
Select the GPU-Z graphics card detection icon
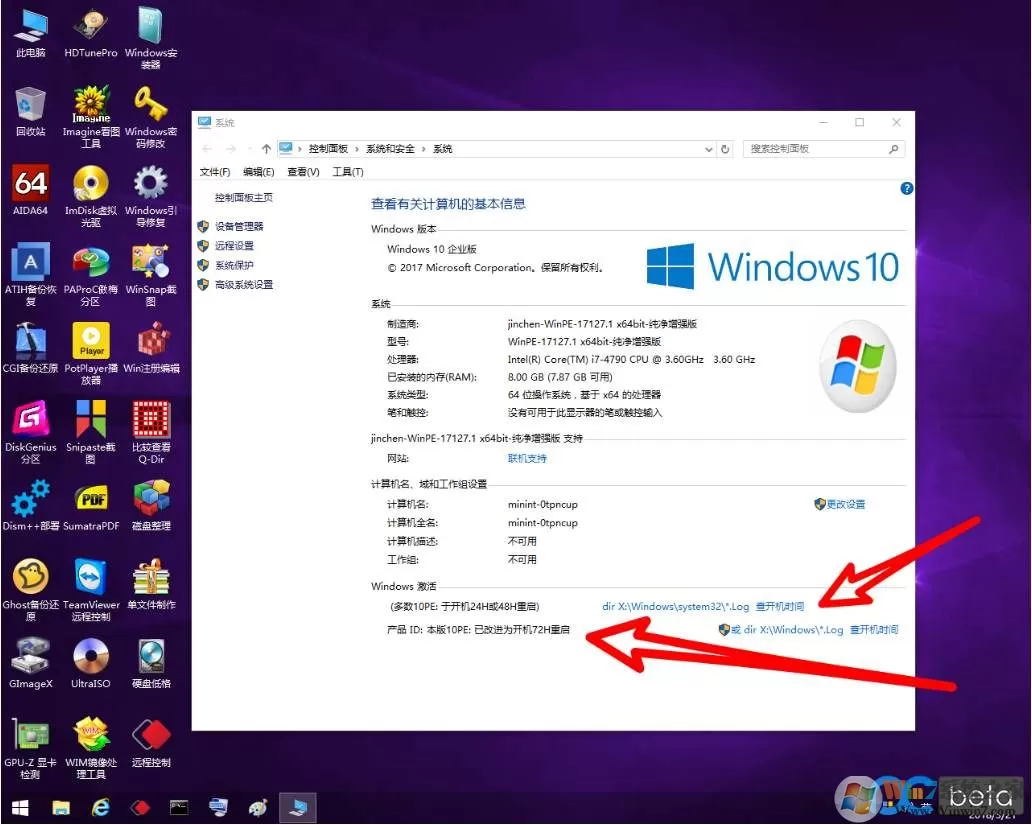click(x=30, y=747)
